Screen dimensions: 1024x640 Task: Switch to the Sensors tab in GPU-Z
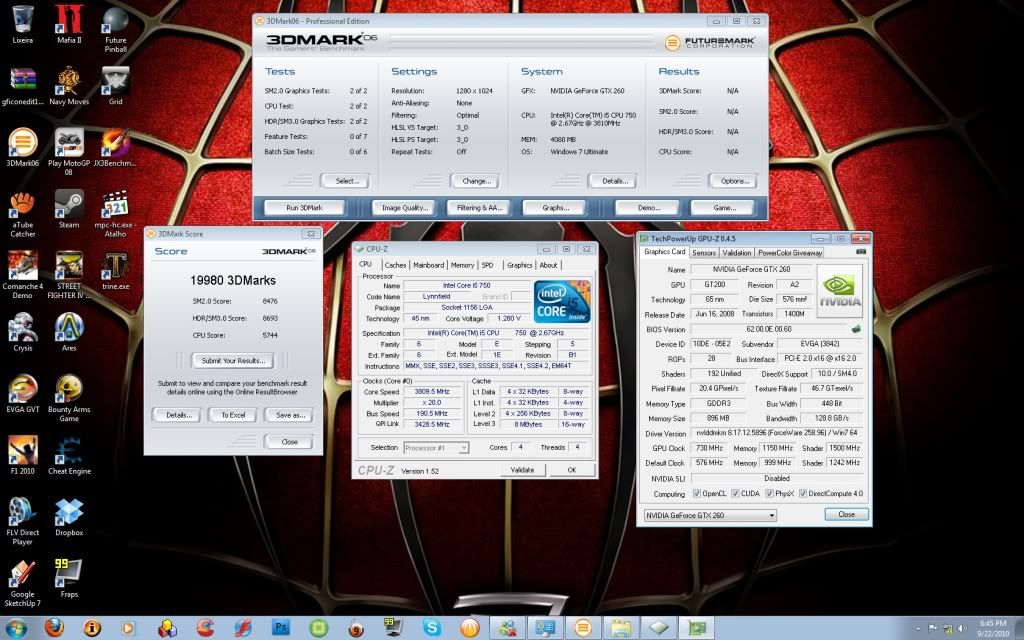[704, 253]
